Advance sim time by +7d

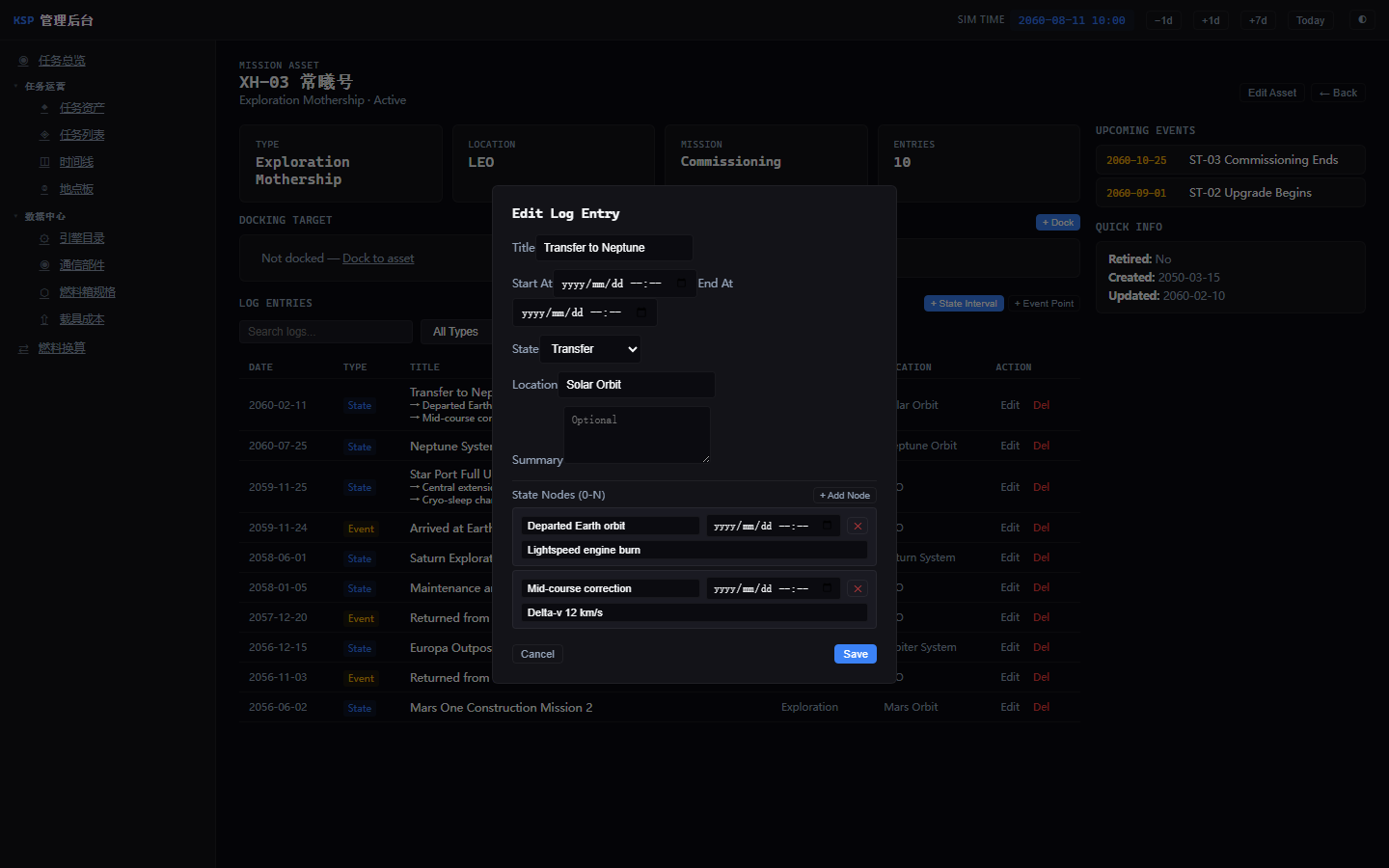[1258, 20]
